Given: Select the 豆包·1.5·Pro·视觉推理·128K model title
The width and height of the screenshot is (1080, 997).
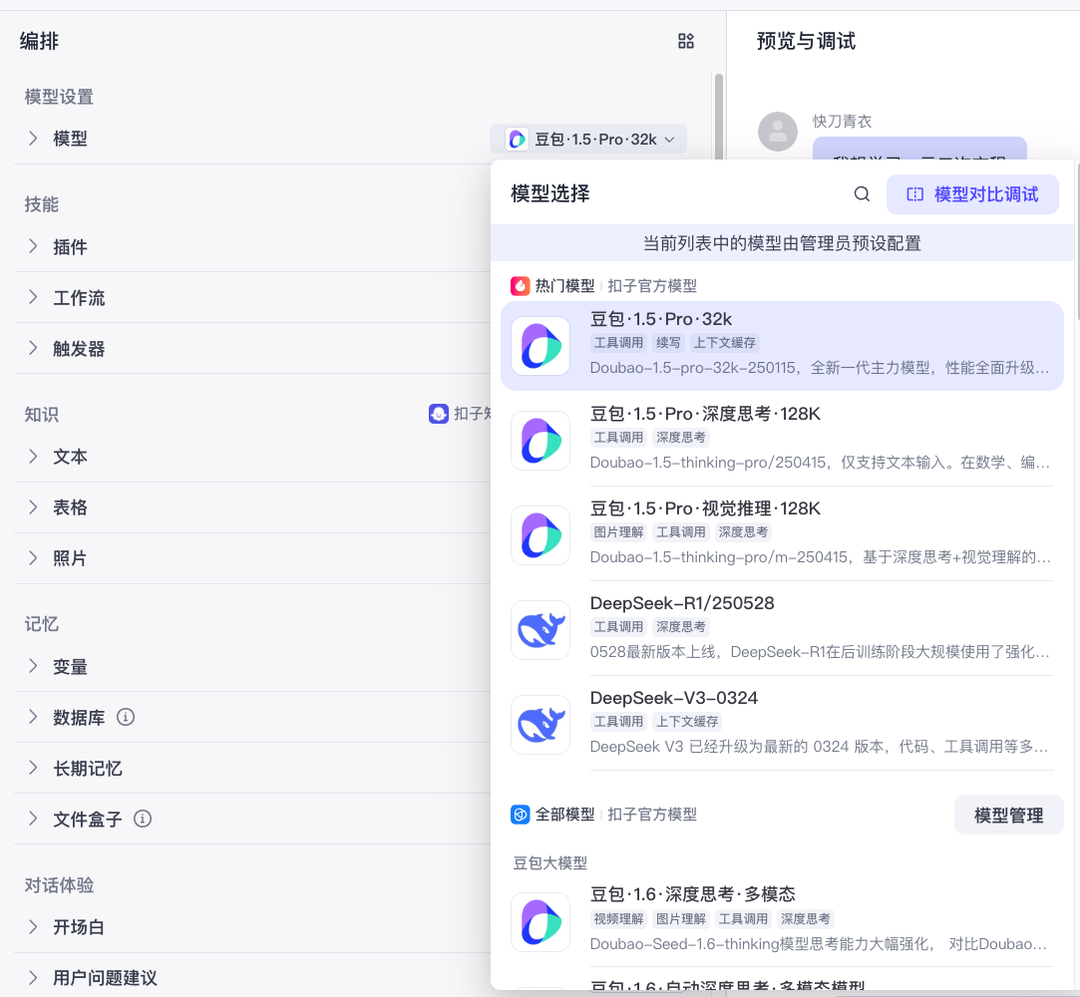Looking at the screenshot, I should click(x=705, y=508).
